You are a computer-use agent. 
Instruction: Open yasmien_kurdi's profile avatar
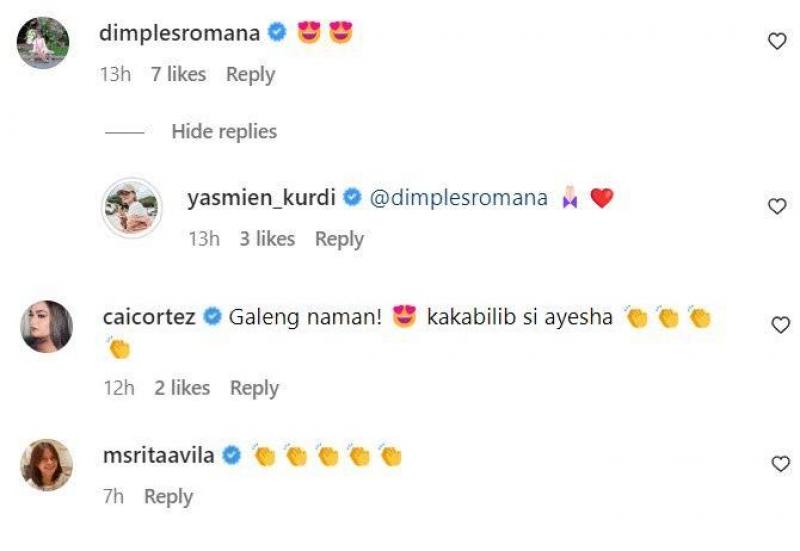[x=132, y=208]
